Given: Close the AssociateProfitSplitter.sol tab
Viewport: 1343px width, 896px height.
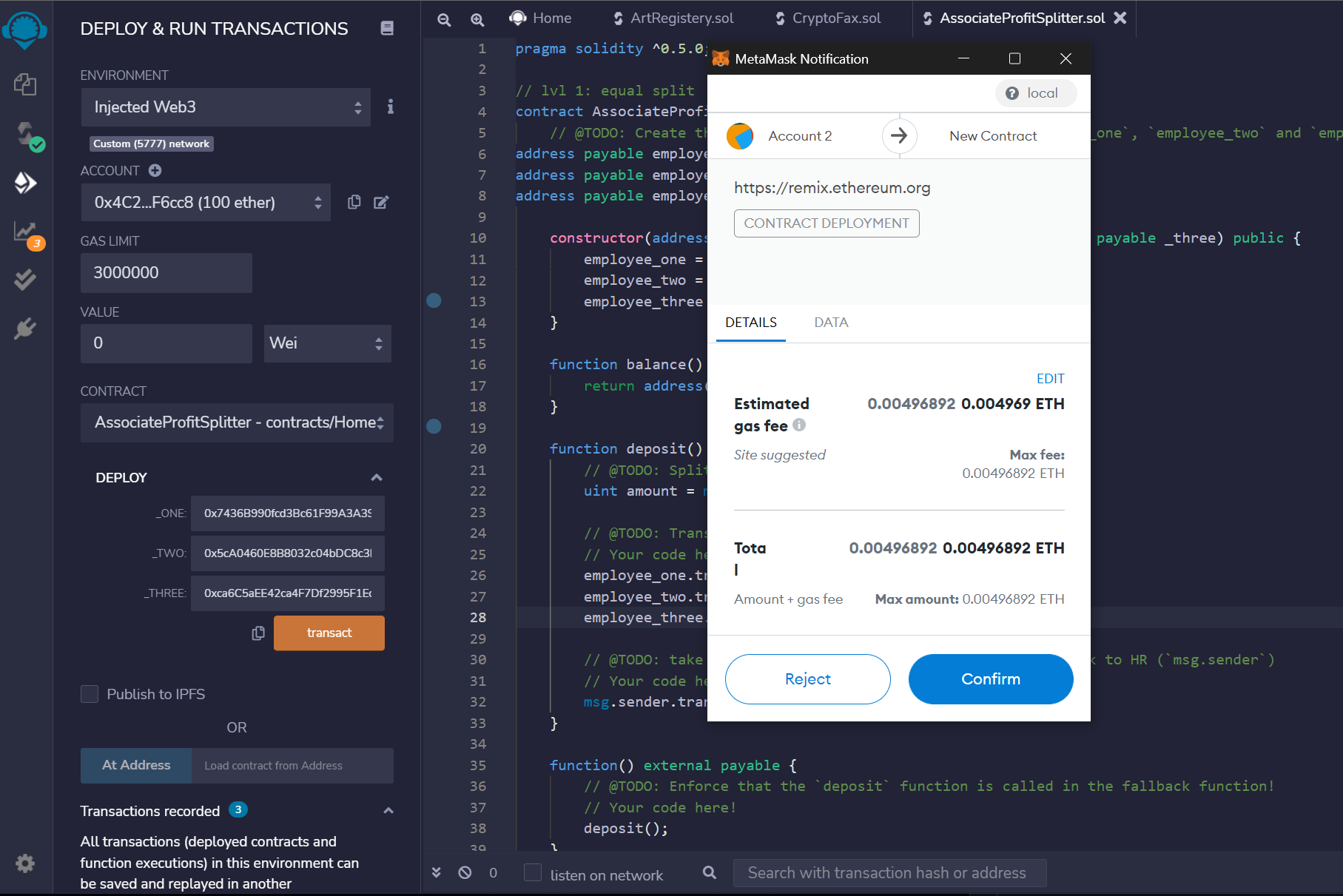Looking at the screenshot, I should [1120, 18].
